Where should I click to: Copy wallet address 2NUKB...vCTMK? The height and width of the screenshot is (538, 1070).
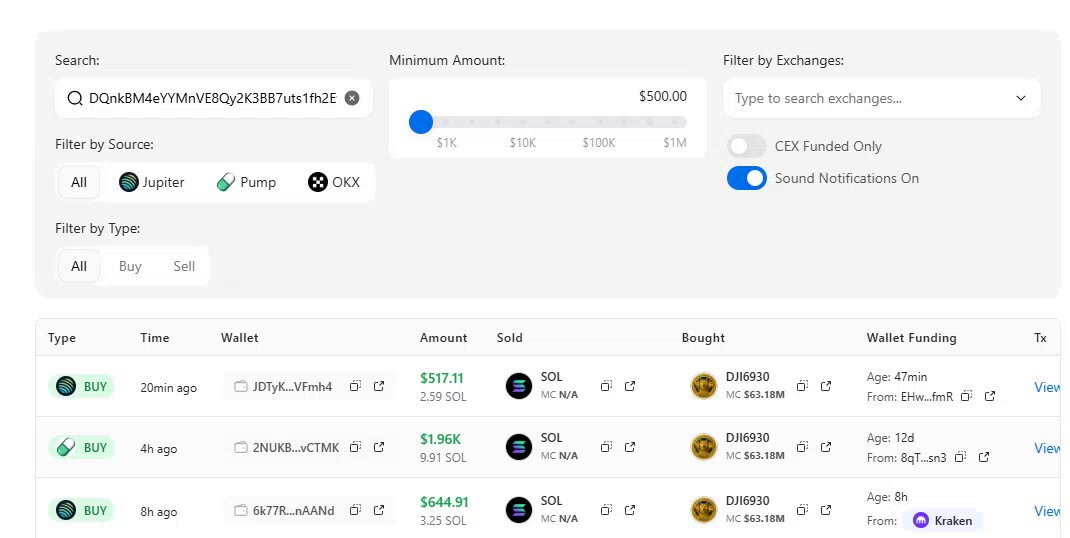[x=355, y=447]
